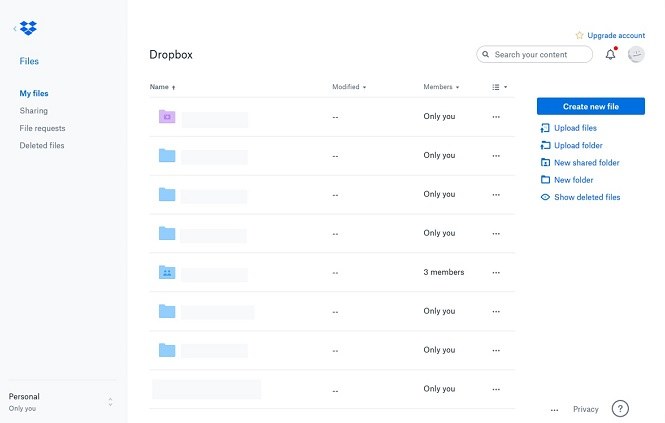This screenshot has height=423, width=665.
Task: Click the Upload files icon
Action: [x=545, y=128]
